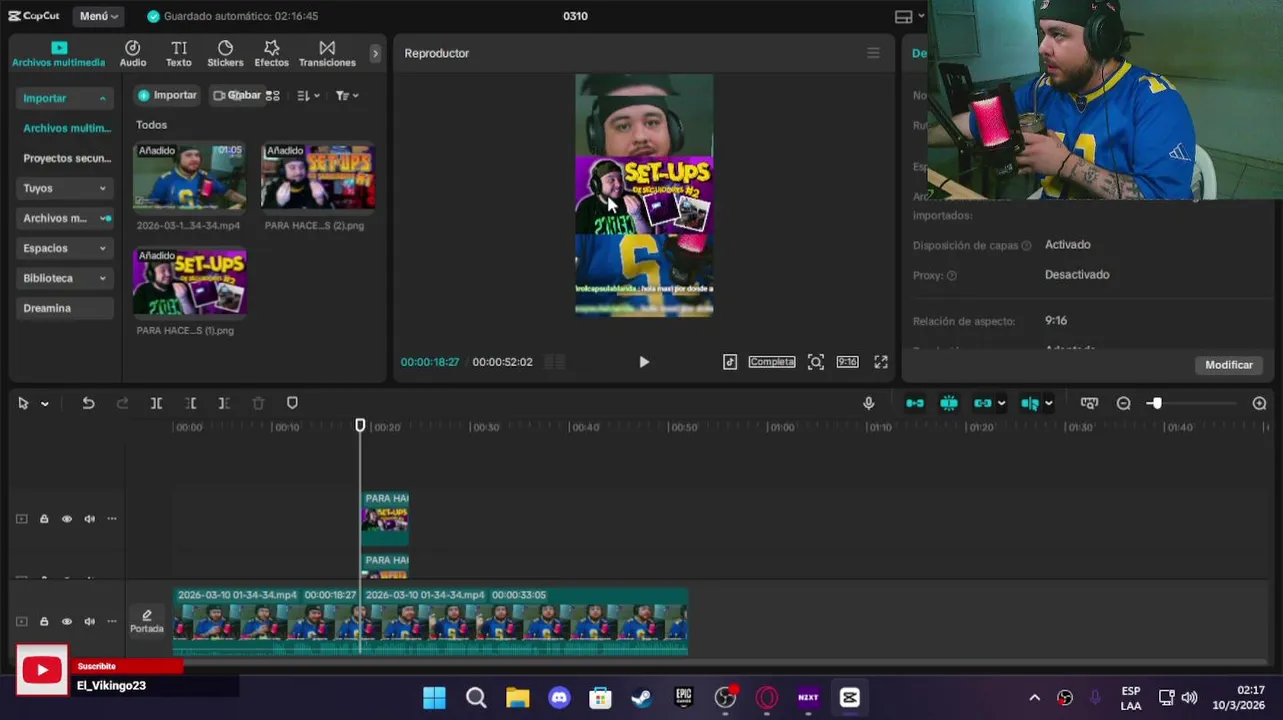Open the media filter dropdown

(347, 96)
